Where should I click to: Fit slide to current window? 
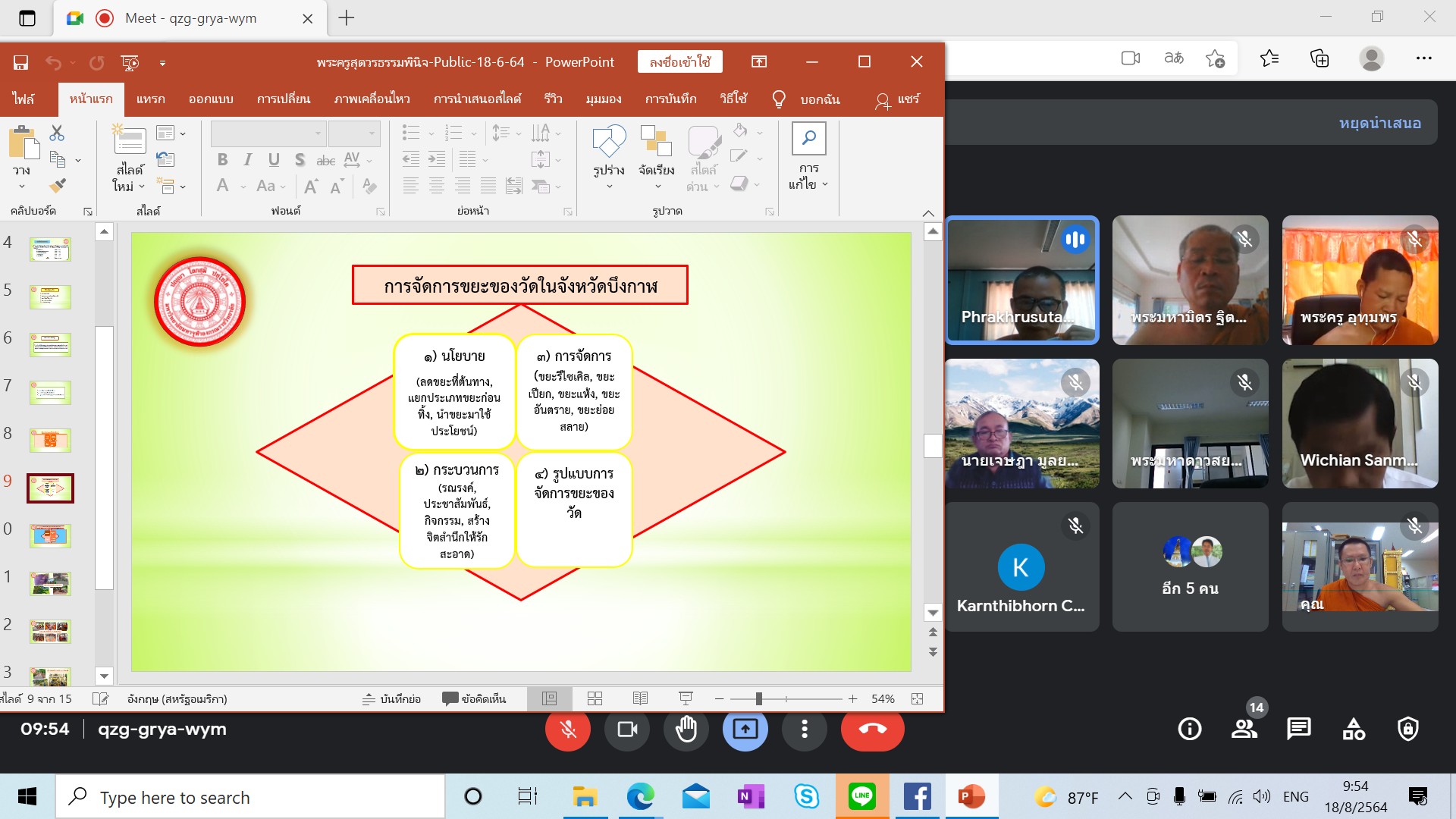coord(917,698)
